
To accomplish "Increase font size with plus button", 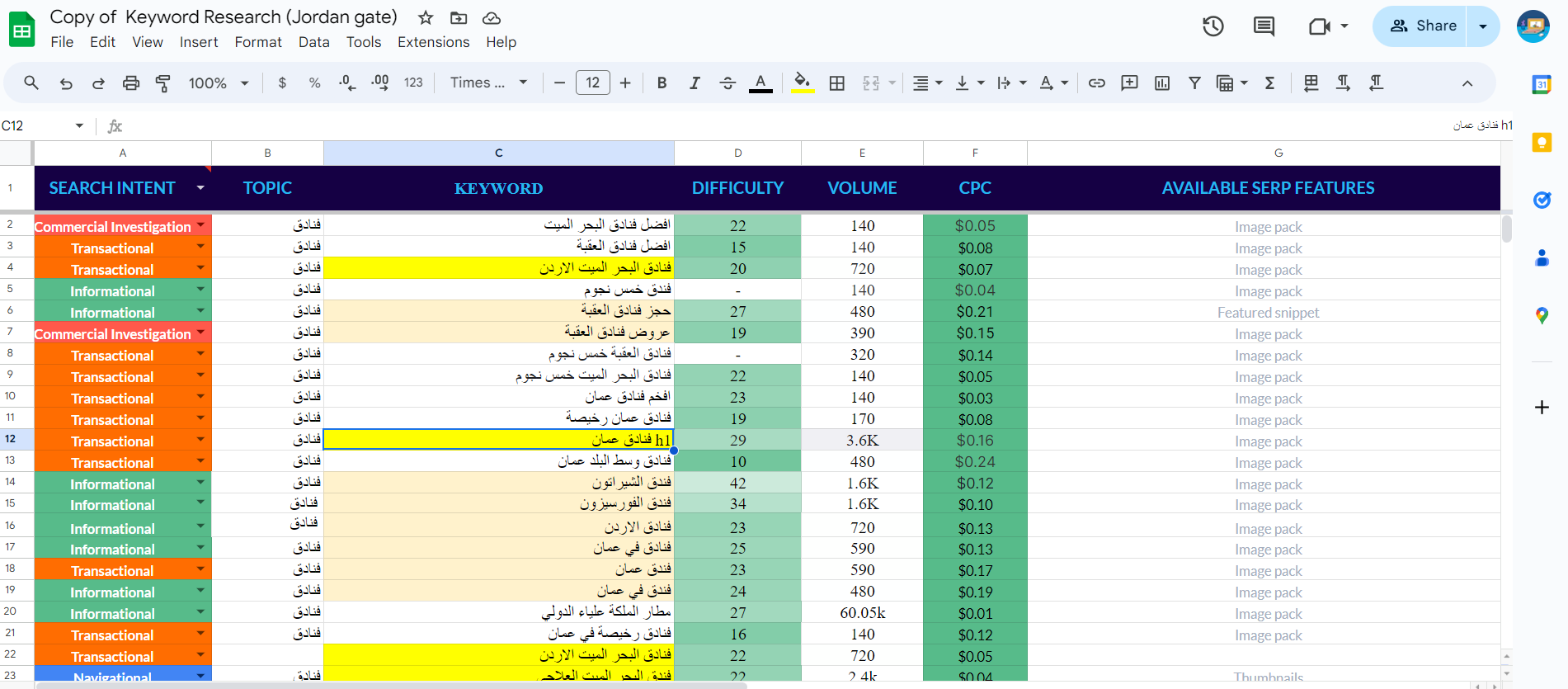I will click(x=625, y=83).
